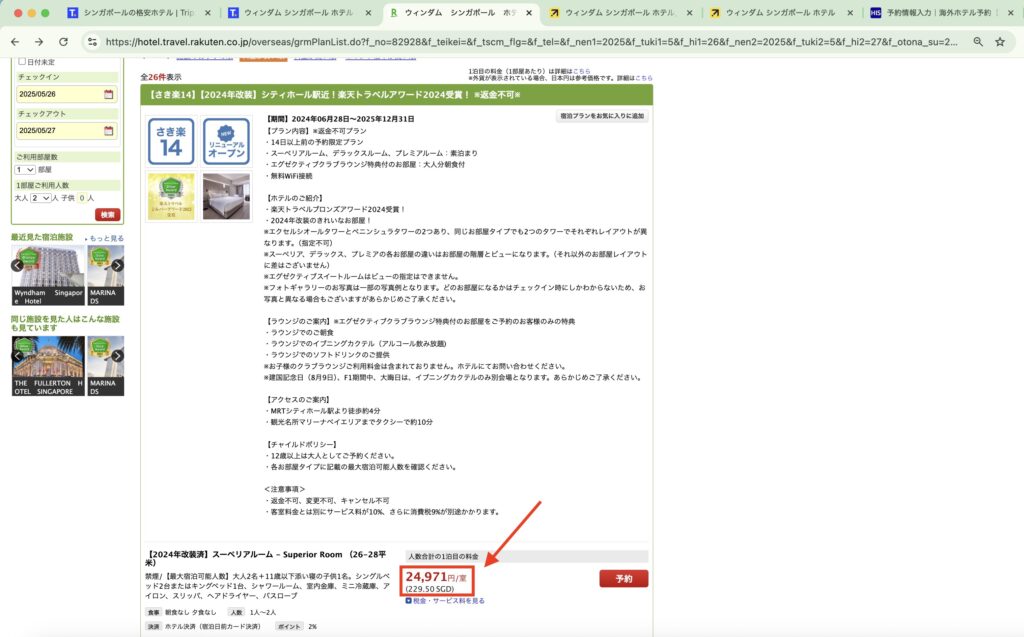The height and width of the screenshot is (637, 1024).
Task: Click 最近見た宿泊施設 section heading
Action: 42,237
